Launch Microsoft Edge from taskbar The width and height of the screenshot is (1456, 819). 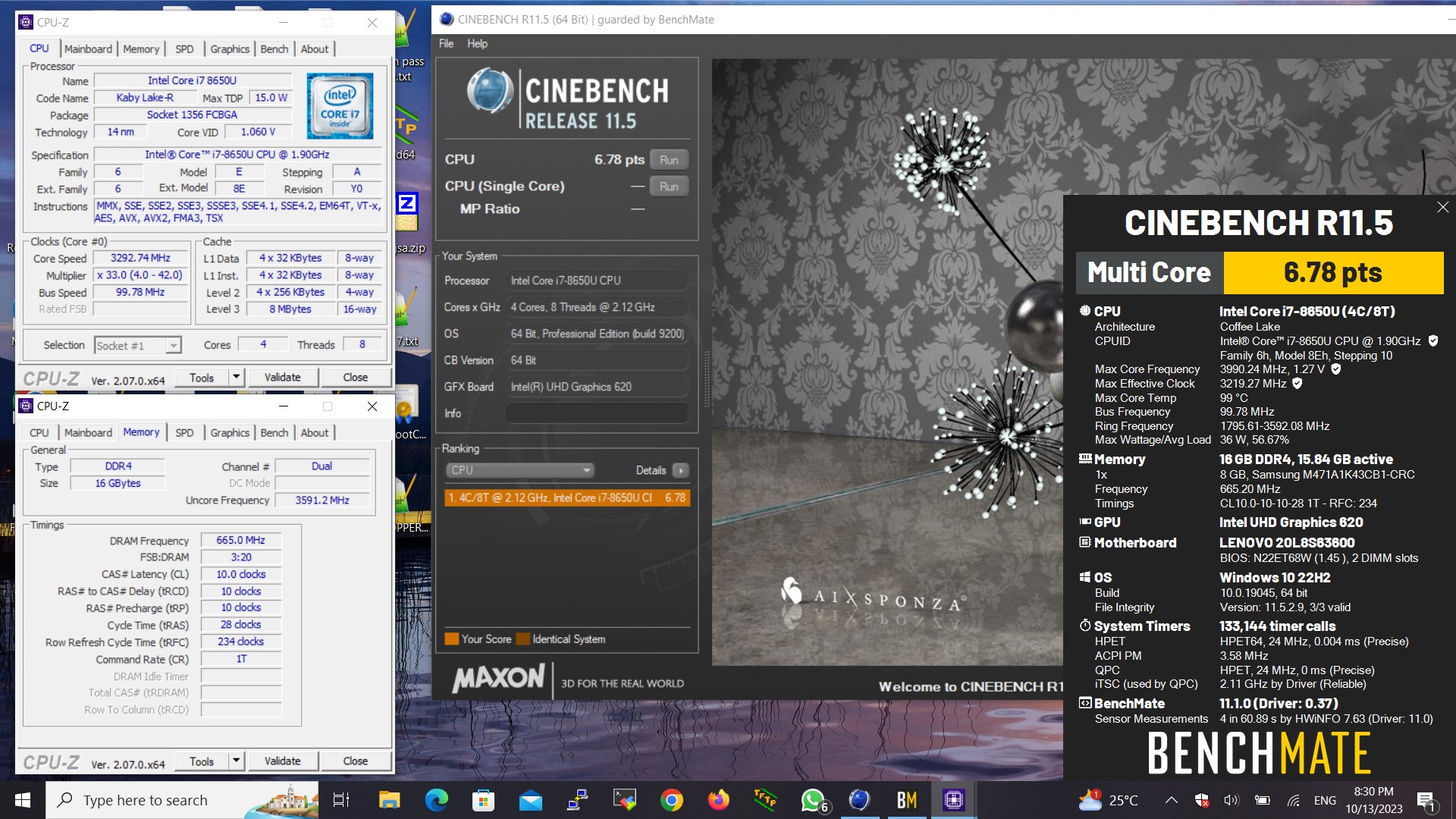[436, 800]
